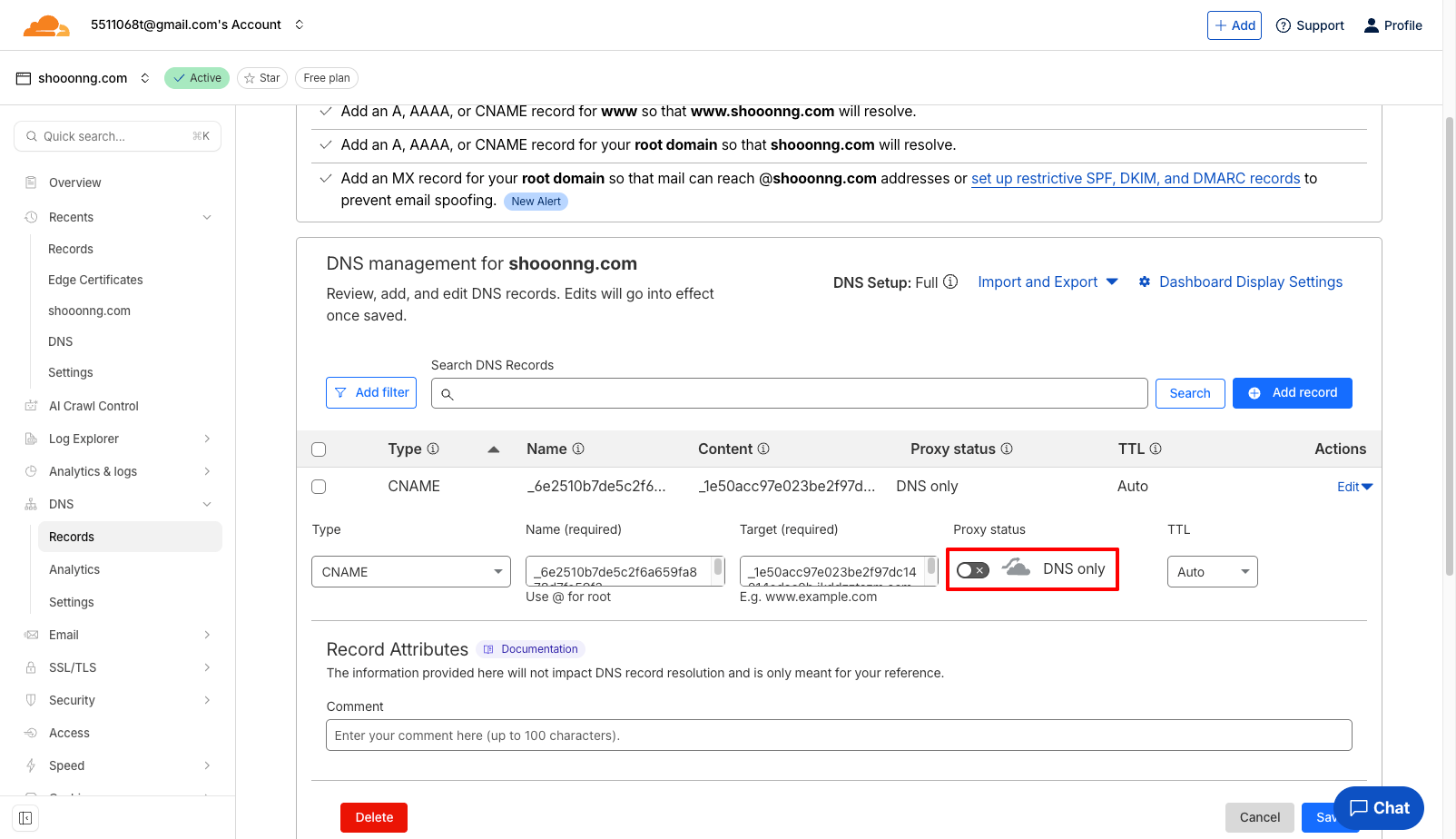Screen dimensions: 1456x839
Task: Click the Access sidebar icon
Action: point(31,733)
